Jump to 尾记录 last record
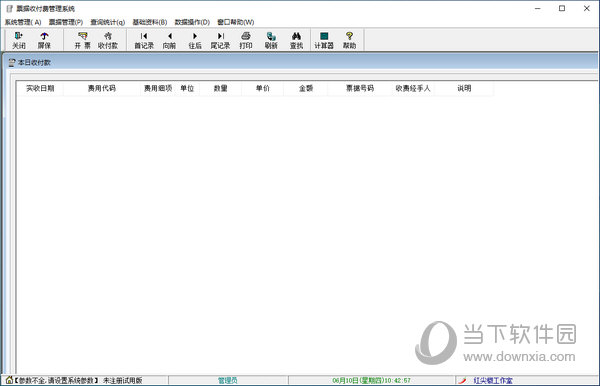 tap(220, 40)
